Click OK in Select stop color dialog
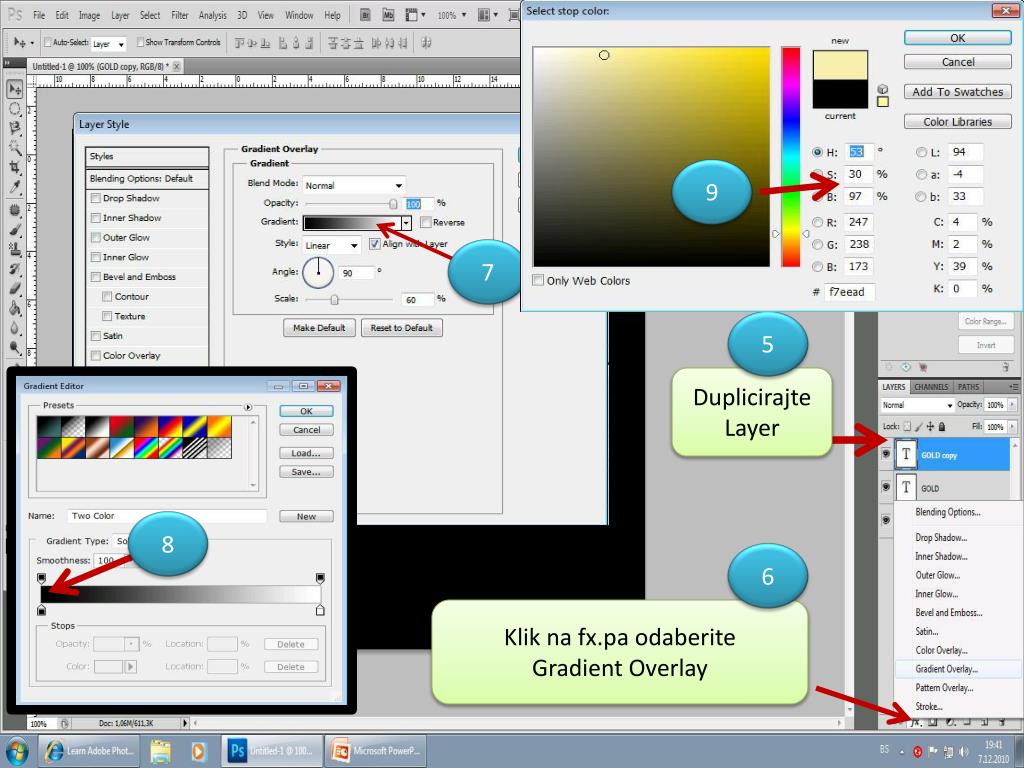1024x768 pixels. 957,38
